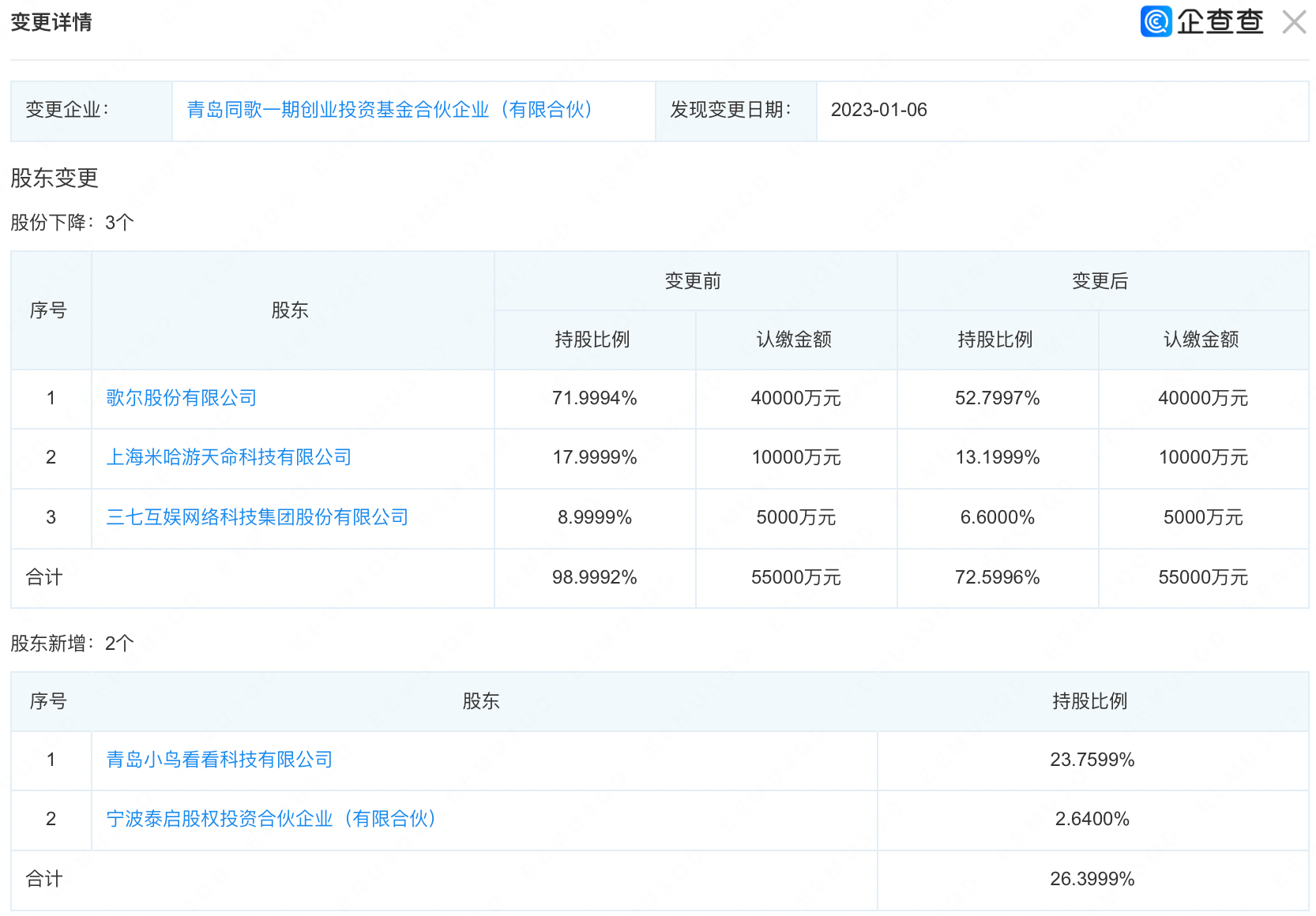
Task: Click the 26.3999% new shareholders total
Action: coord(1092,879)
